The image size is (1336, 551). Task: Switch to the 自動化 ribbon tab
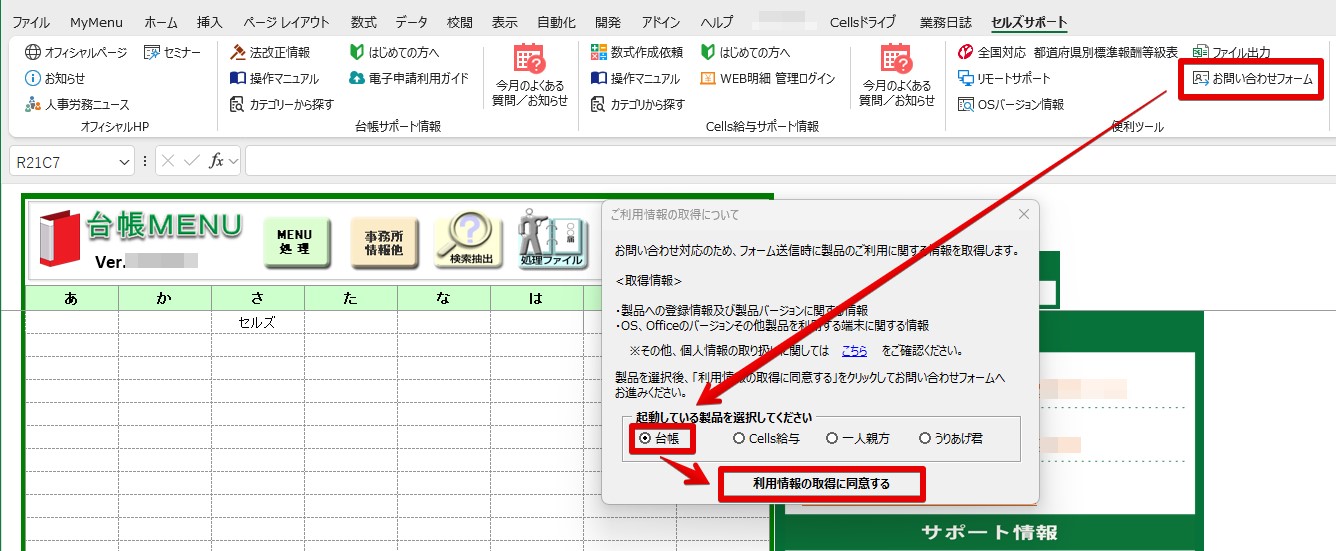coord(557,22)
